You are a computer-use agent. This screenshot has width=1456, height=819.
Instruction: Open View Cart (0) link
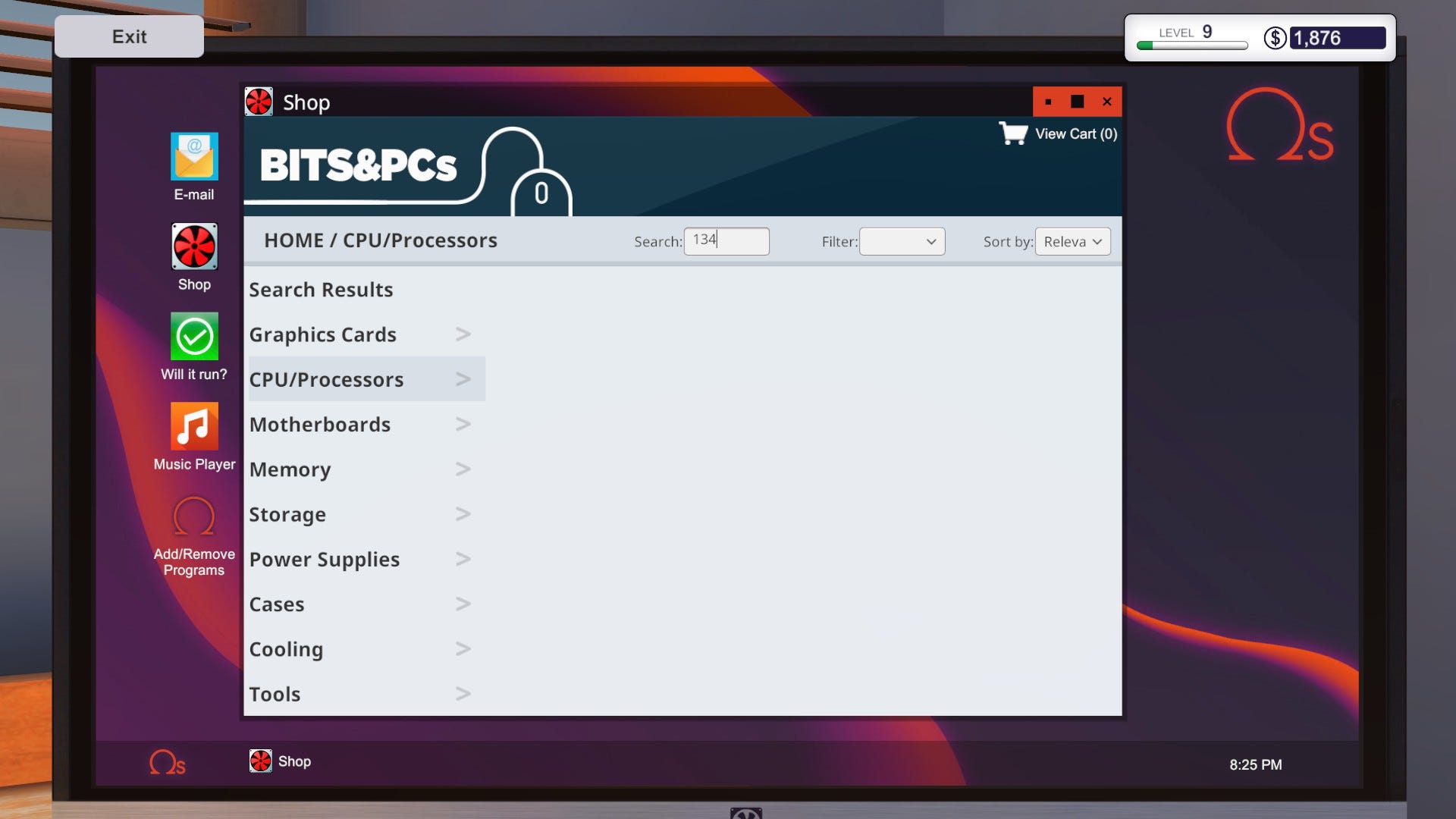(1076, 133)
